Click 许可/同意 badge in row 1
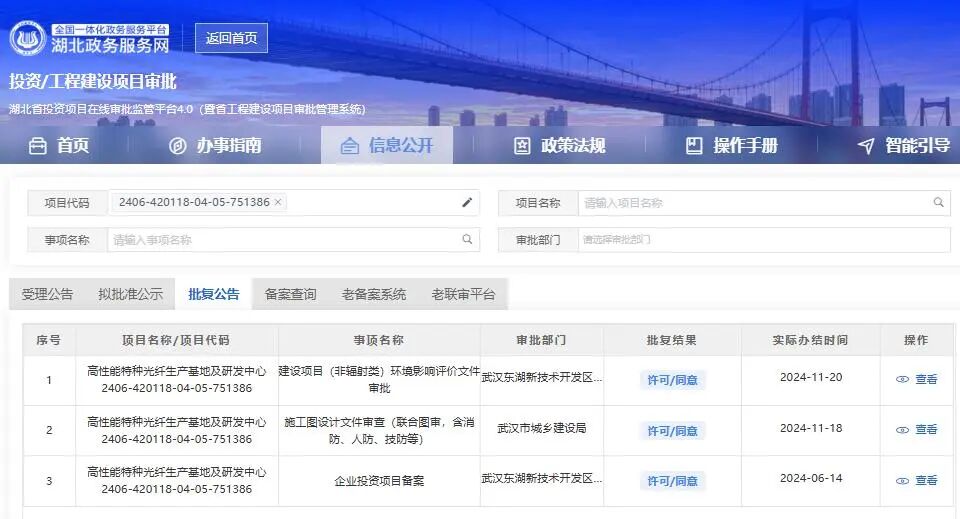Image resolution: width=960 pixels, height=519 pixels. 672,380
